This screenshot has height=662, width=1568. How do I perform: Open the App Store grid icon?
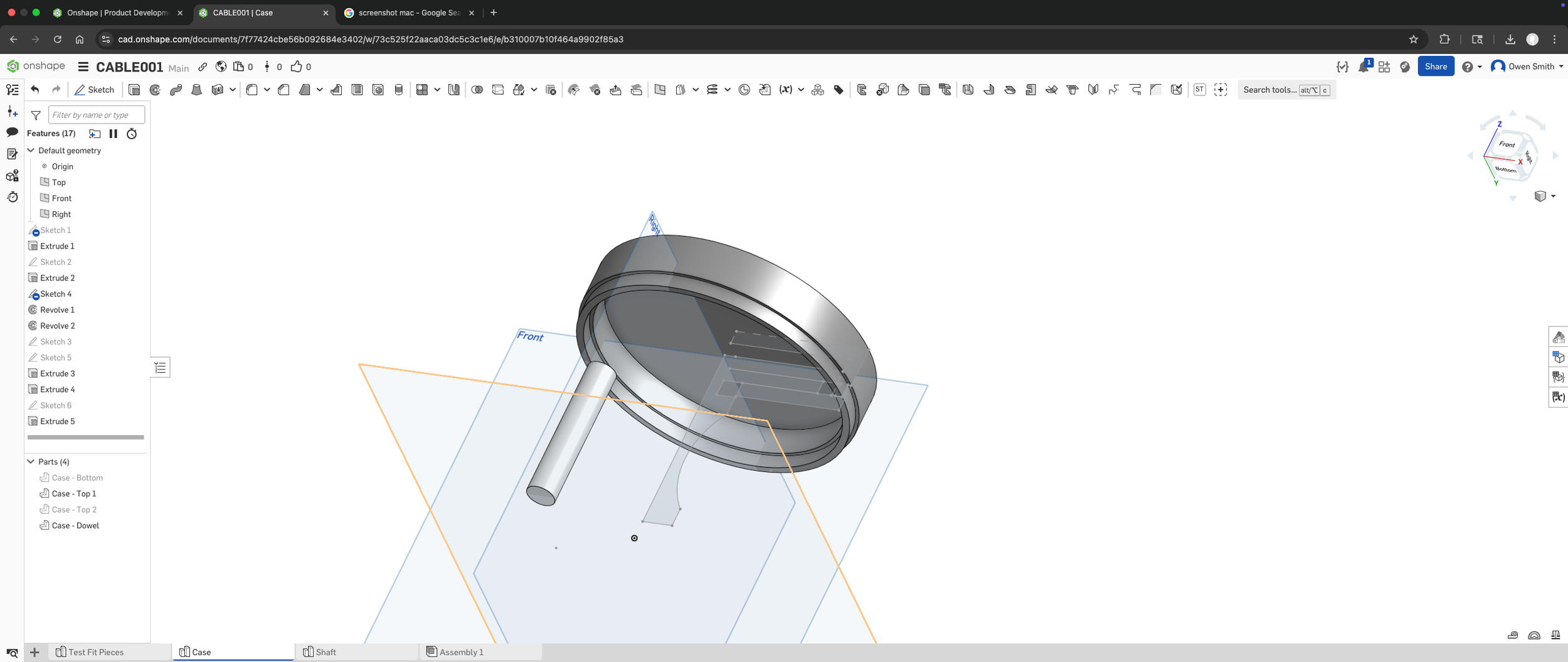point(1384,67)
